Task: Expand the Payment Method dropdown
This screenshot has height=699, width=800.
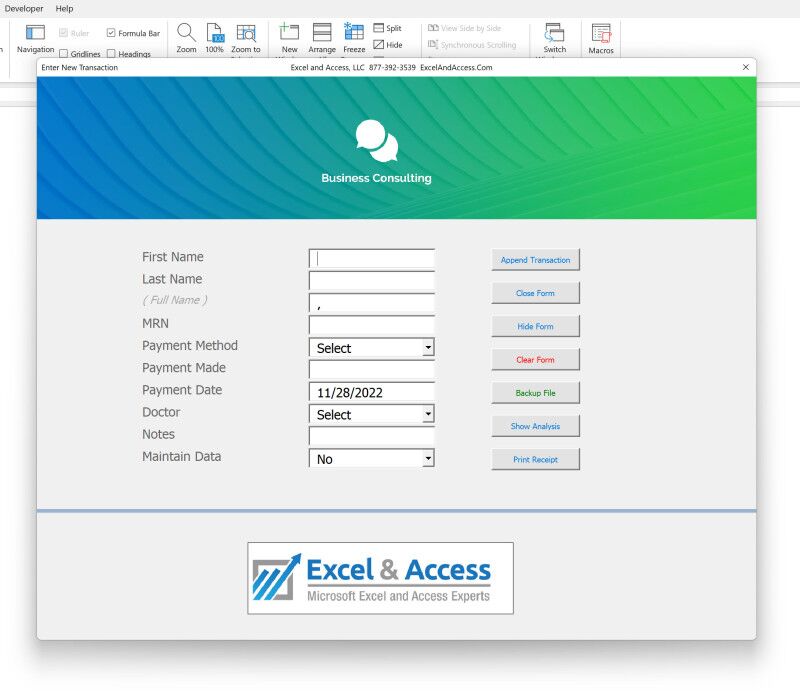Action: pyautogui.click(x=428, y=348)
